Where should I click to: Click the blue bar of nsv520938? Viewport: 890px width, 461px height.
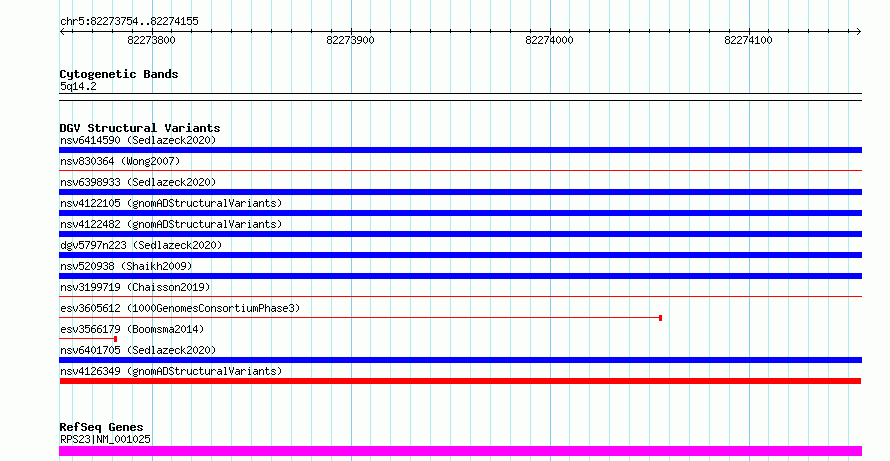[x=460, y=276]
